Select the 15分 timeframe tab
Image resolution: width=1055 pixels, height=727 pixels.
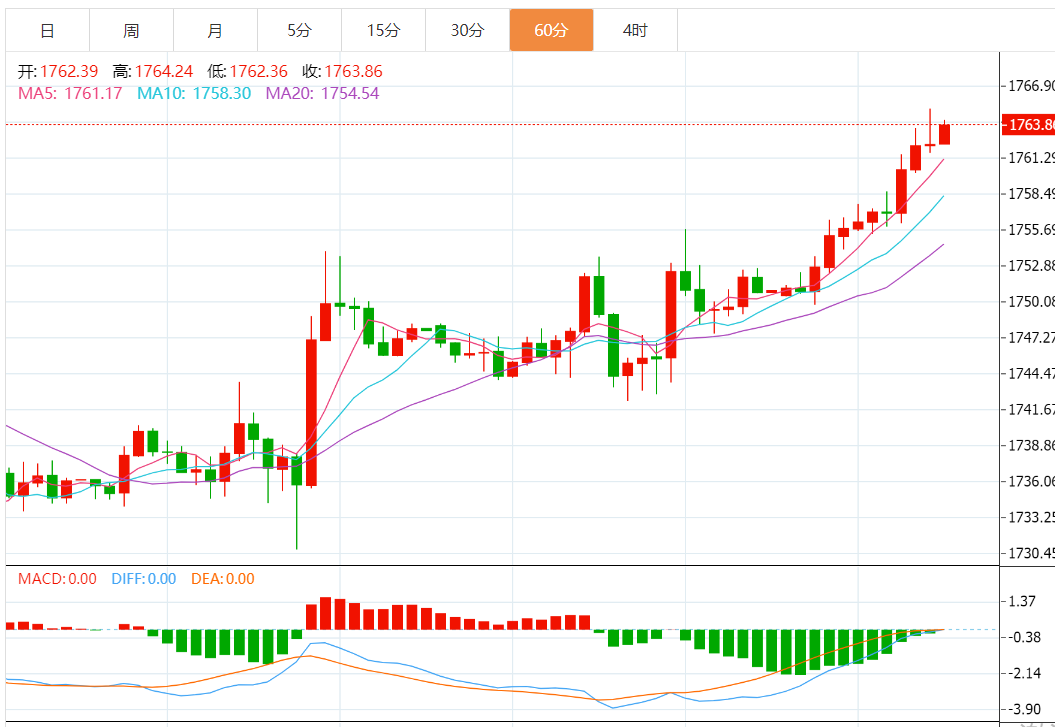(x=384, y=30)
